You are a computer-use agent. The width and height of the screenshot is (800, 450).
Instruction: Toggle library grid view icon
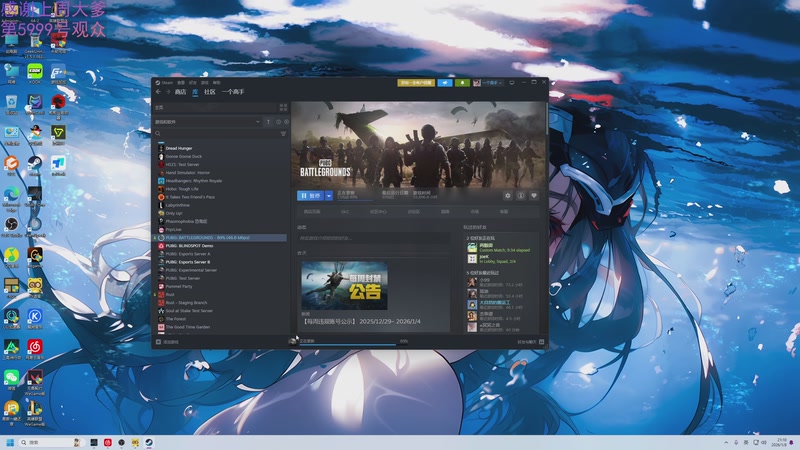[x=283, y=107]
